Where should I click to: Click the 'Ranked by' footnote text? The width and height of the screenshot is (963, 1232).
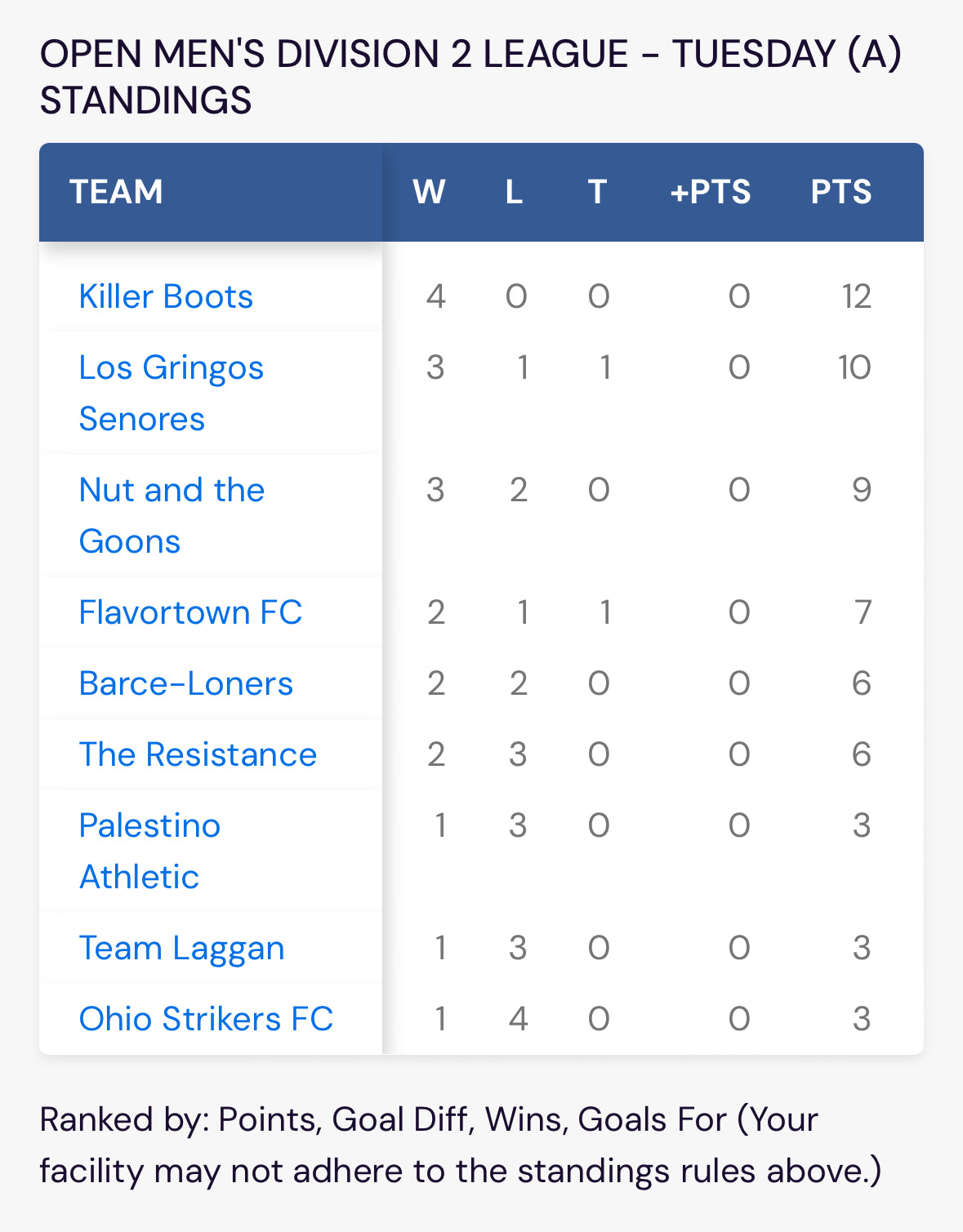[461, 1145]
